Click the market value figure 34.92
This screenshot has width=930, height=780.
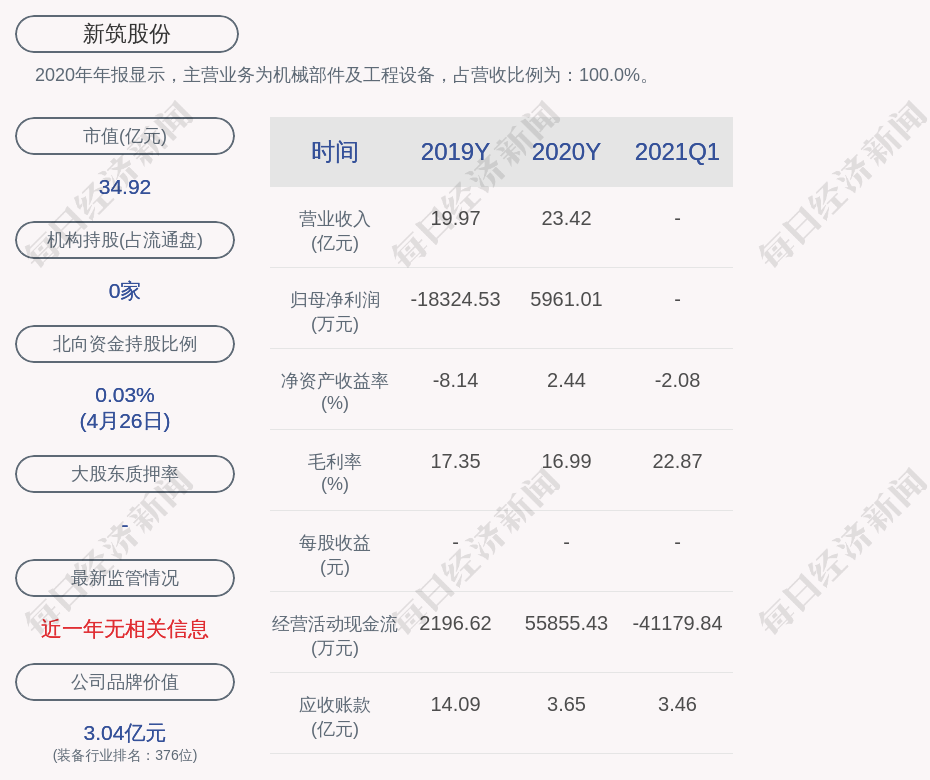(x=125, y=187)
